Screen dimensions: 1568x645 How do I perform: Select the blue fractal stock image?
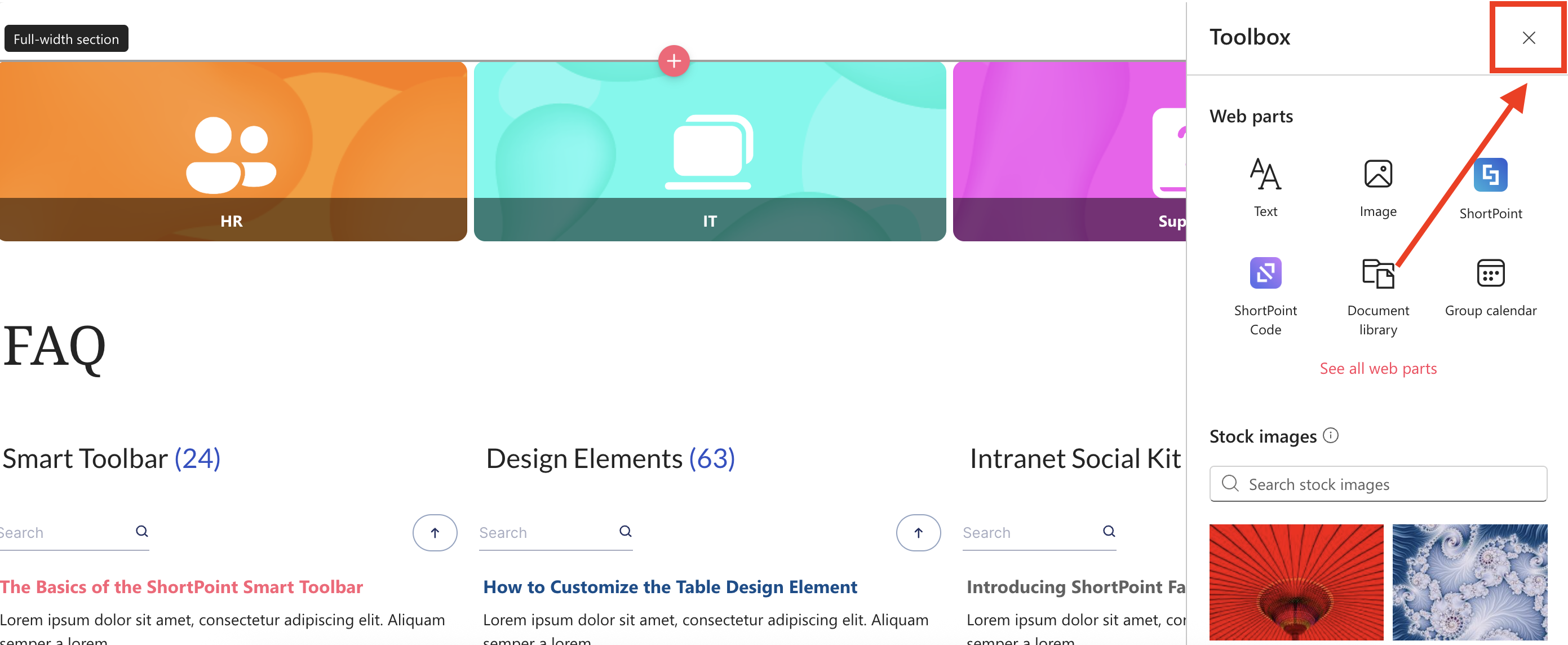click(1469, 582)
